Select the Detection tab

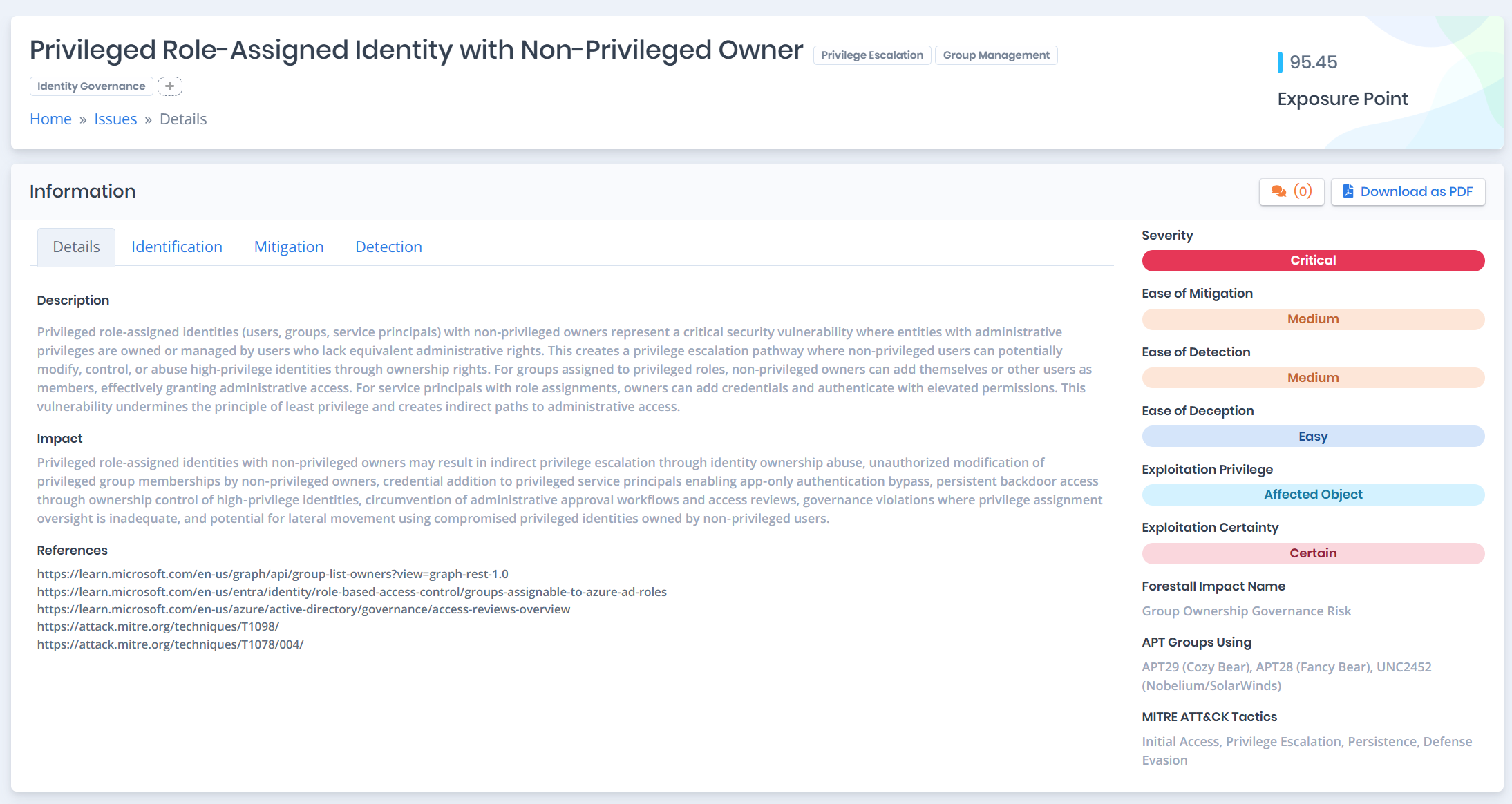coord(388,247)
